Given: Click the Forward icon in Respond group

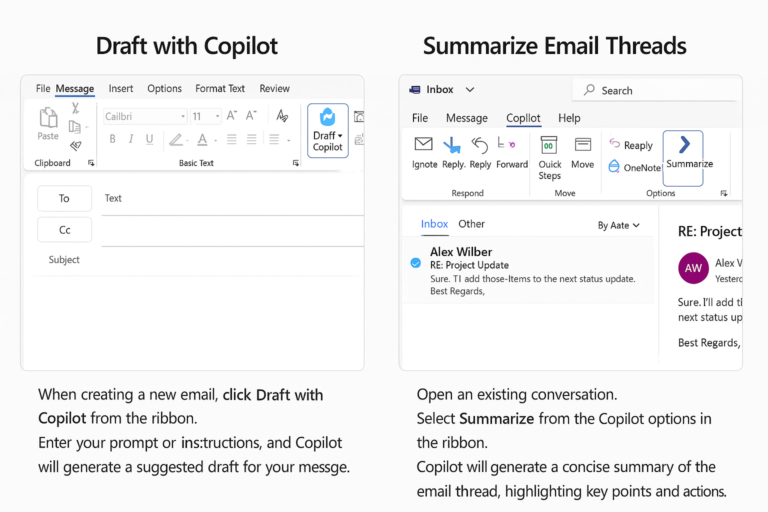Looking at the screenshot, I should pyautogui.click(x=512, y=151).
